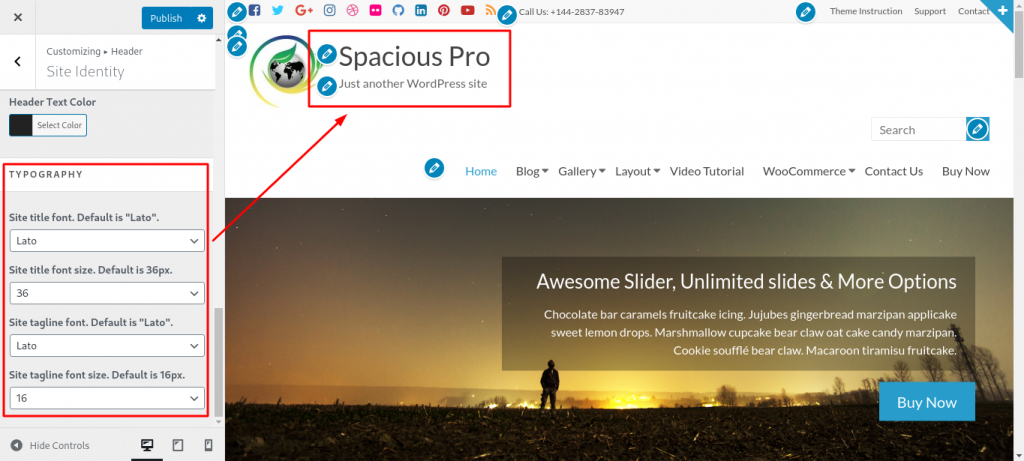Open the Header Text Color swatch
The image size is (1024, 461).
[21, 125]
